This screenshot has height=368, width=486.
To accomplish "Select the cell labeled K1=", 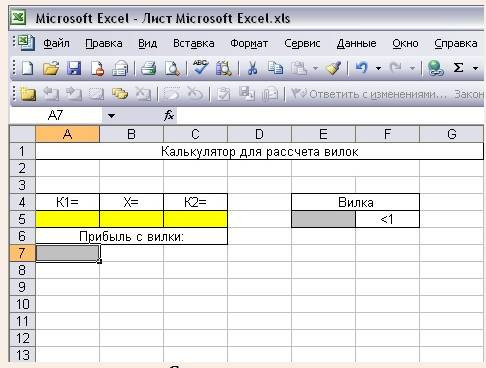I will coord(67,202).
